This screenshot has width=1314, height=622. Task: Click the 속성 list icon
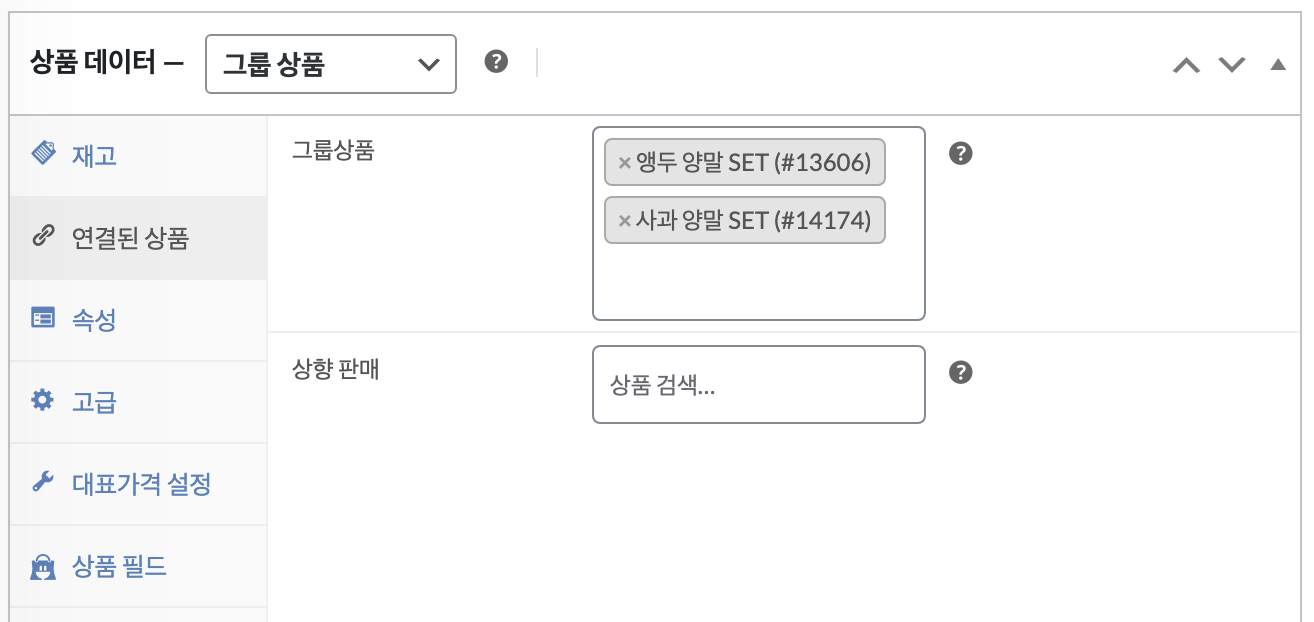43,319
